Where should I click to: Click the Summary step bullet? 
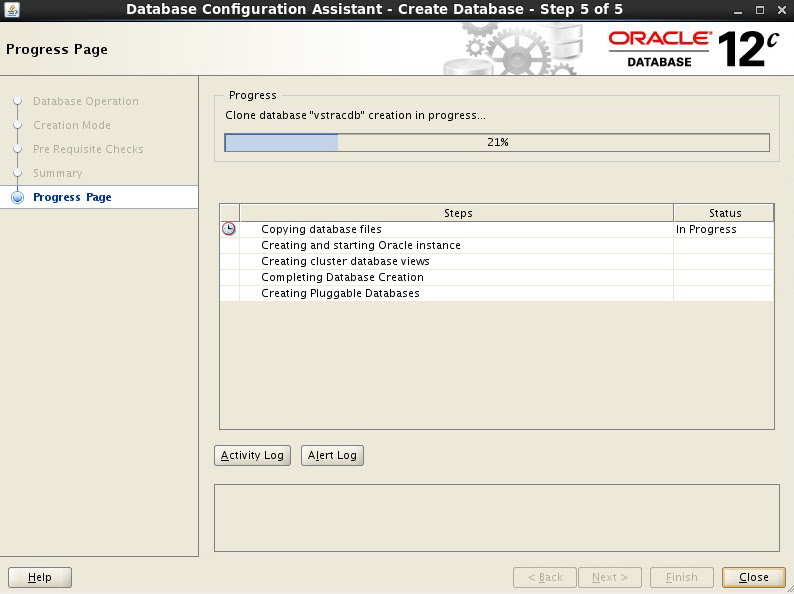tap(18, 173)
